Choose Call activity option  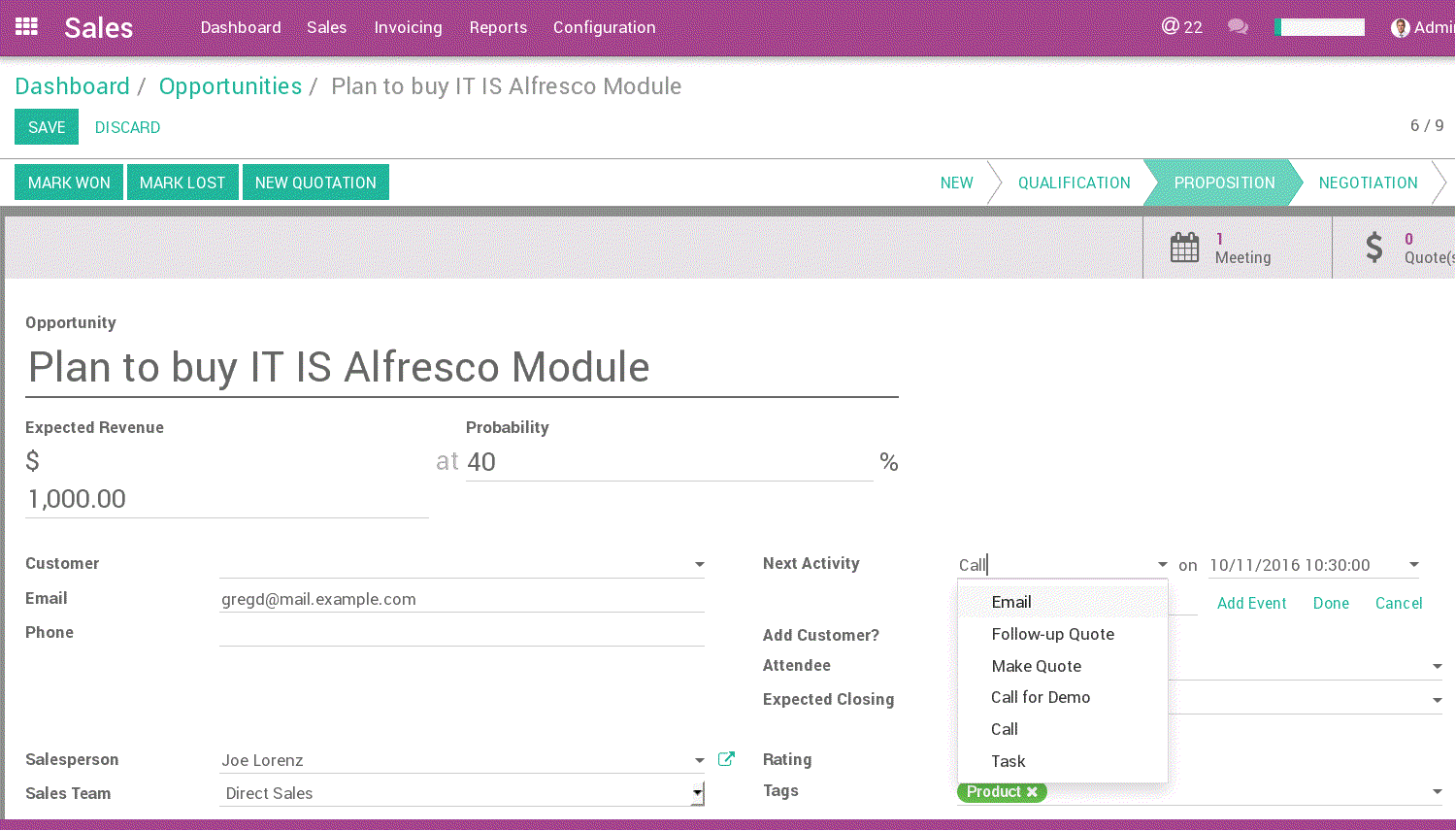click(x=1062, y=729)
